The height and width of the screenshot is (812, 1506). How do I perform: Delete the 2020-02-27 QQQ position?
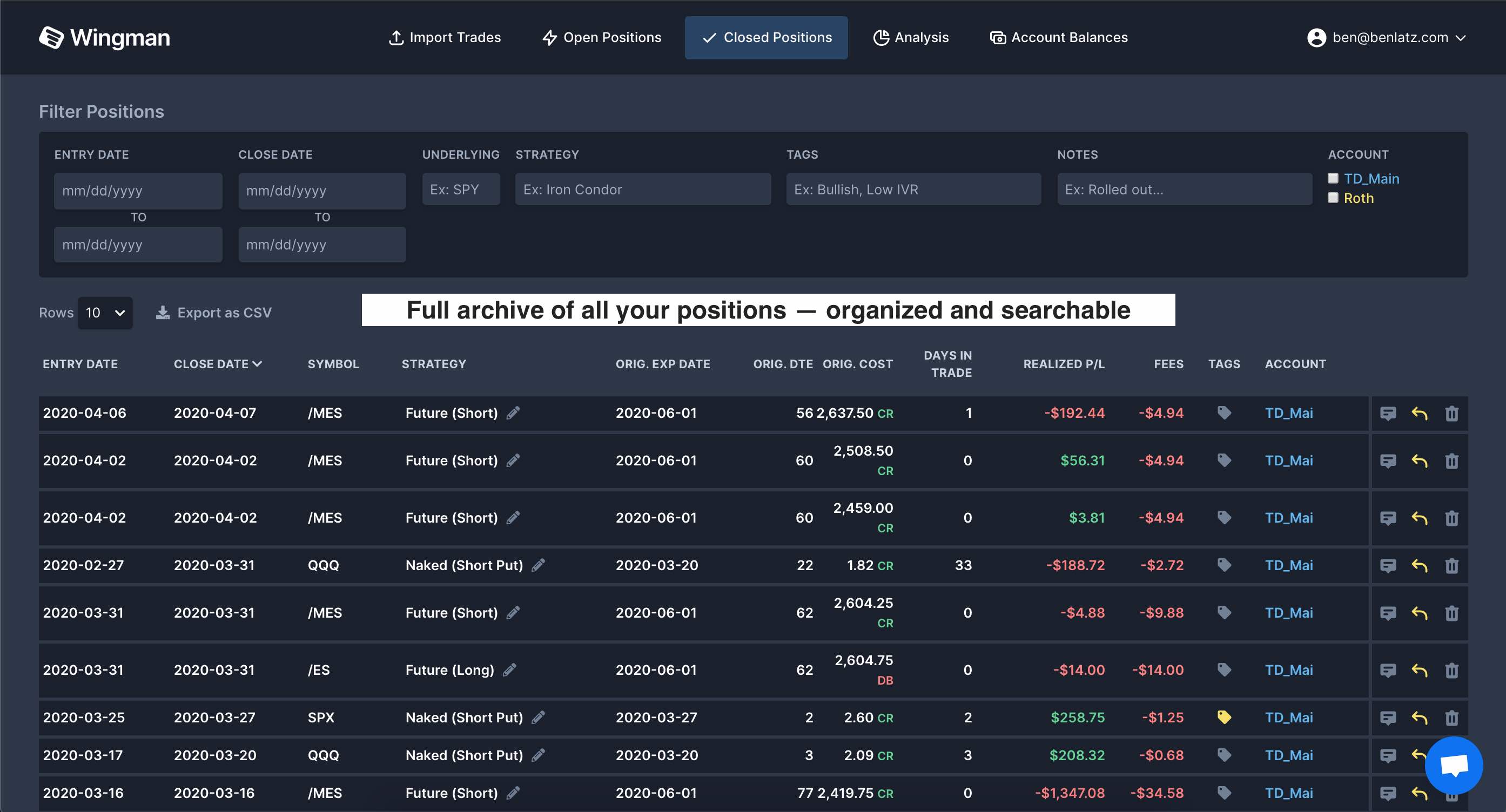click(1451, 565)
